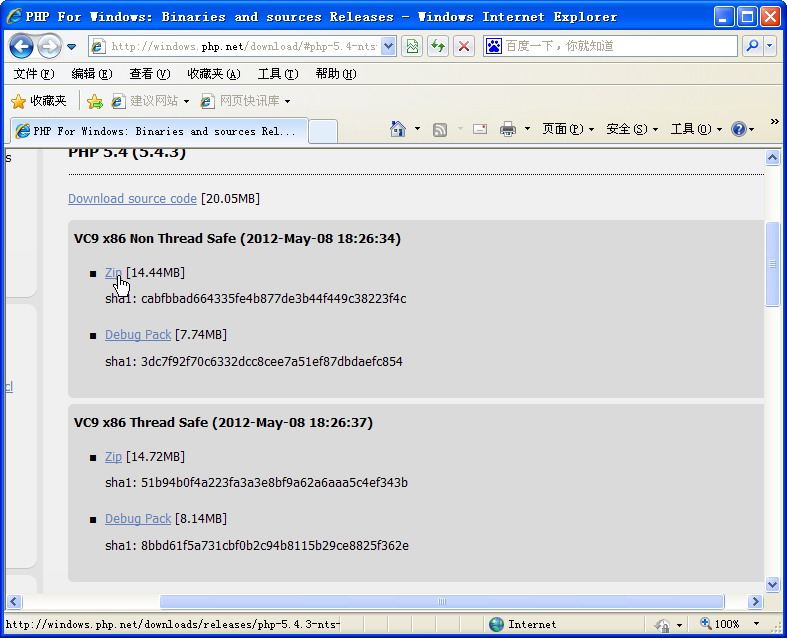Image resolution: width=787 pixels, height=638 pixels.
Task: Open recent pages dropdown next to Forward
Action: 72,47
